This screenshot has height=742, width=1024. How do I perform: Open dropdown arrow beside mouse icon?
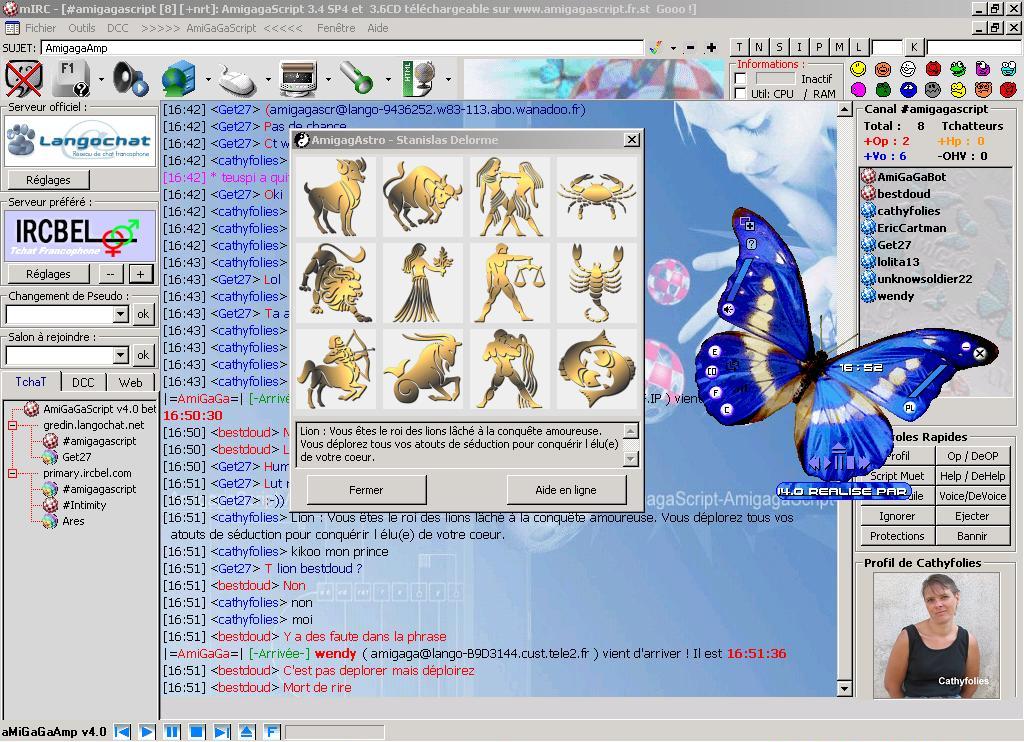pyautogui.click(x=268, y=80)
